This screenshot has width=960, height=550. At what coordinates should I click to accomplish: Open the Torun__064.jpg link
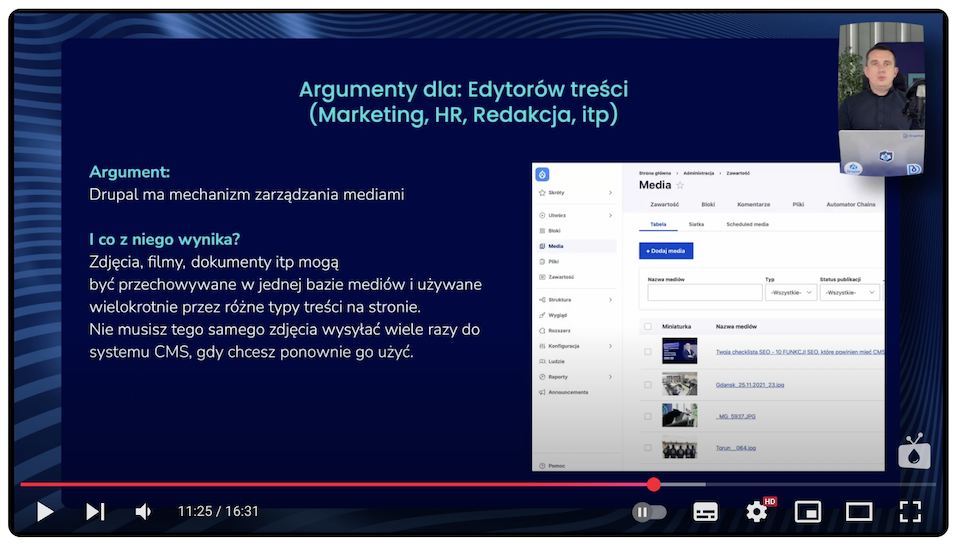[736, 448]
